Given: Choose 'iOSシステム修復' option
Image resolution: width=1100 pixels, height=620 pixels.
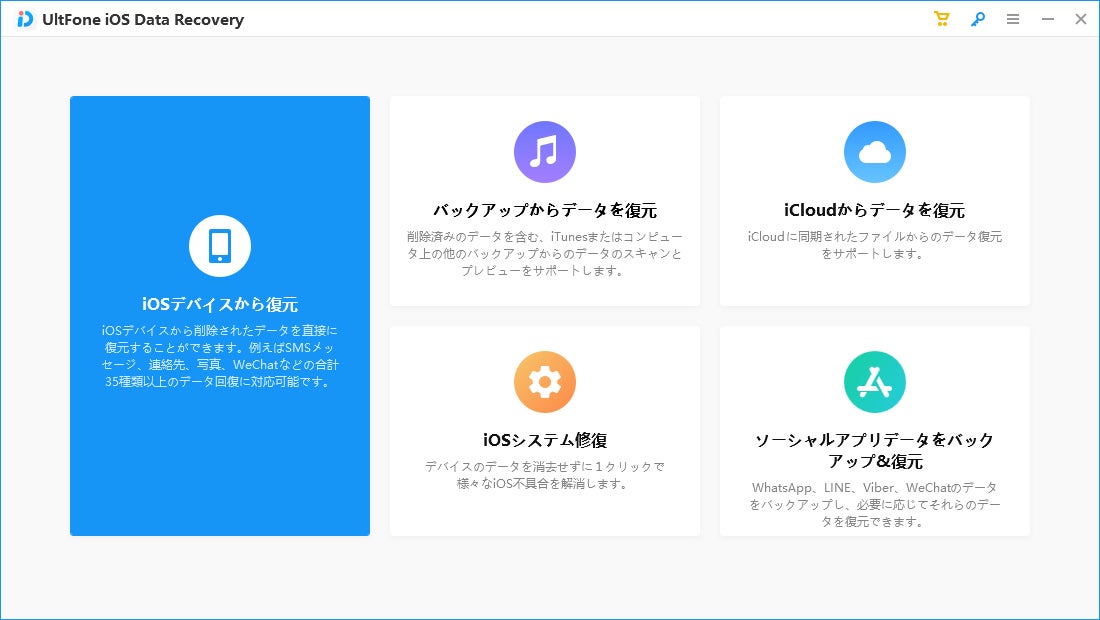Looking at the screenshot, I should 544,440.
